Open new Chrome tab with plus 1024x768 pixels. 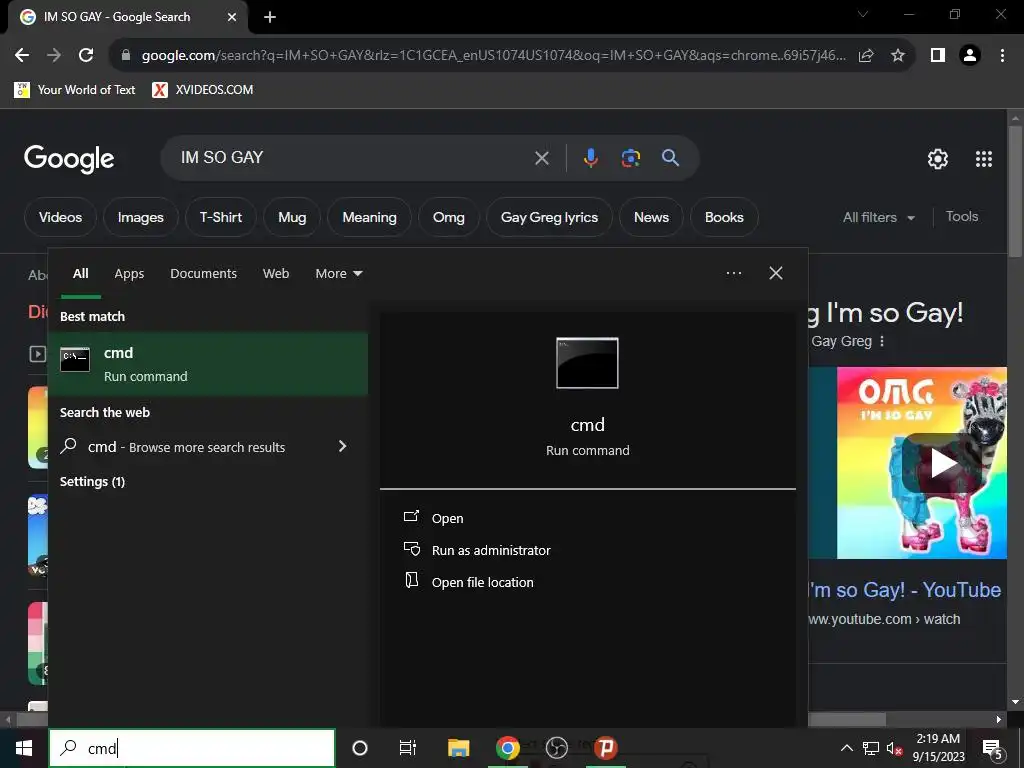(270, 17)
